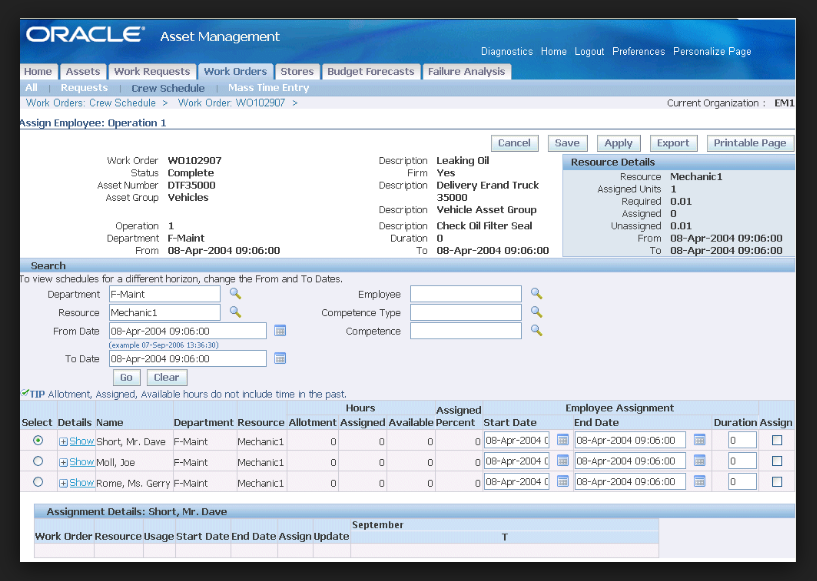Enable the Assign checkbox for Rome, Ms. Gerry
Viewport: 817px width, 581px height.
[x=776, y=481]
